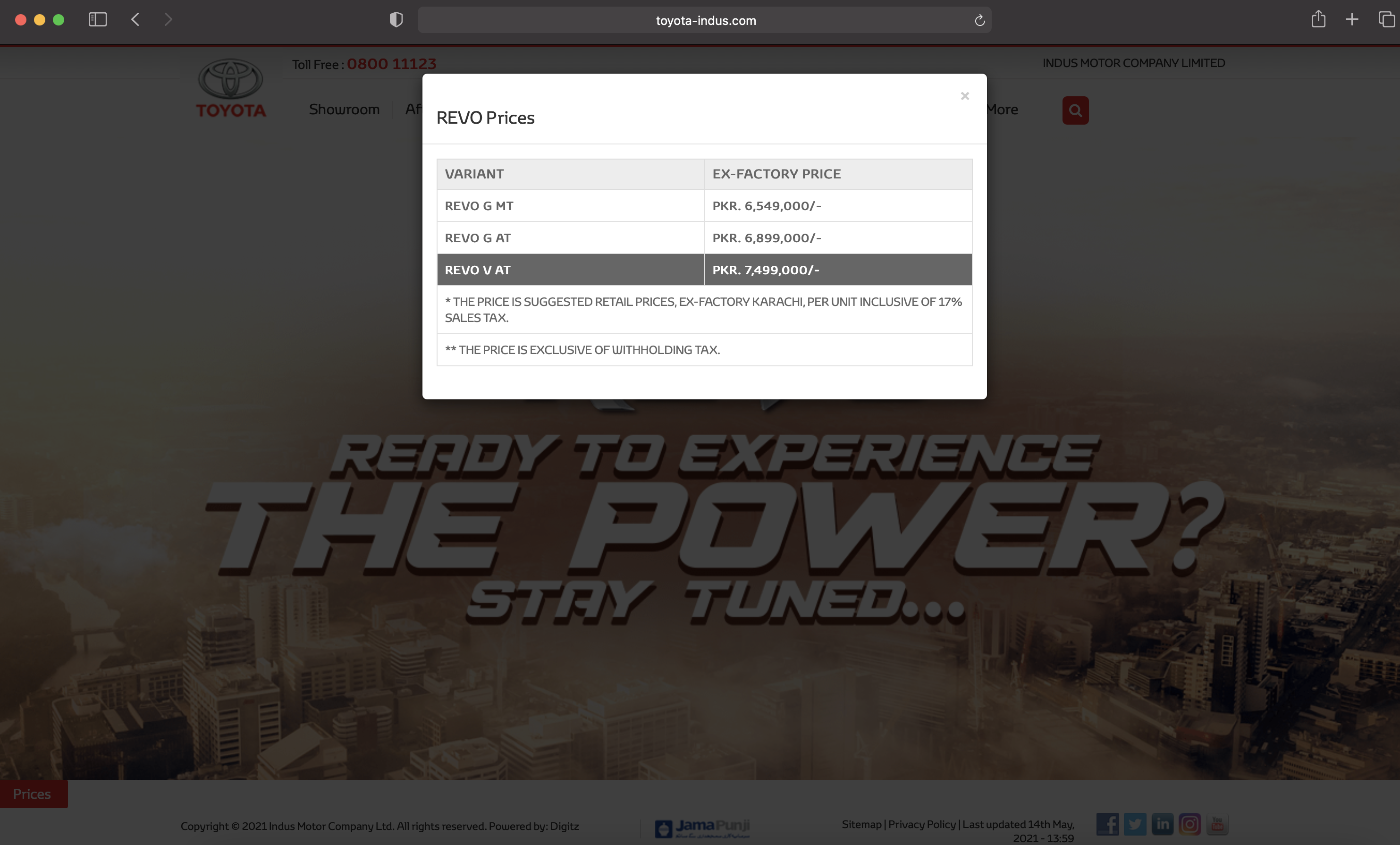Open the Digitz link in footer
The height and width of the screenshot is (845, 1400).
click(564, 826)
